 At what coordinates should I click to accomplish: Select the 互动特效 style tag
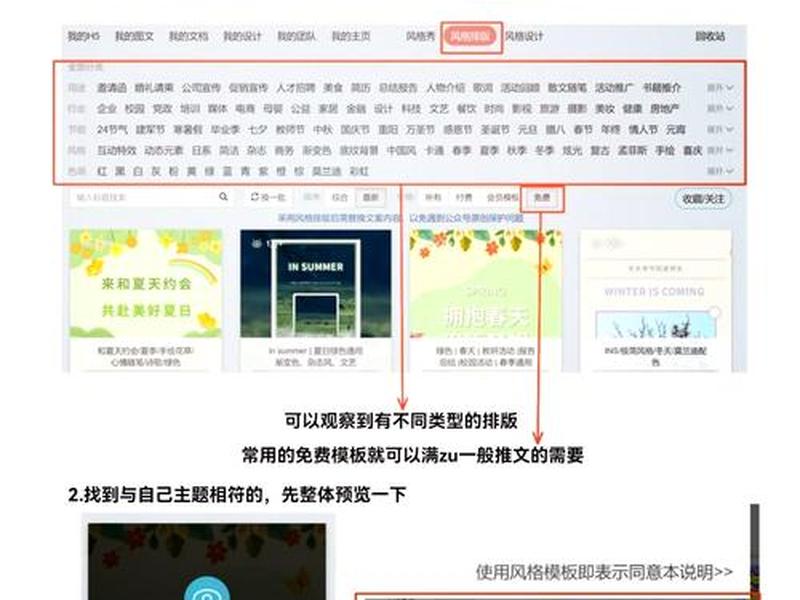[x=117, y=151]
